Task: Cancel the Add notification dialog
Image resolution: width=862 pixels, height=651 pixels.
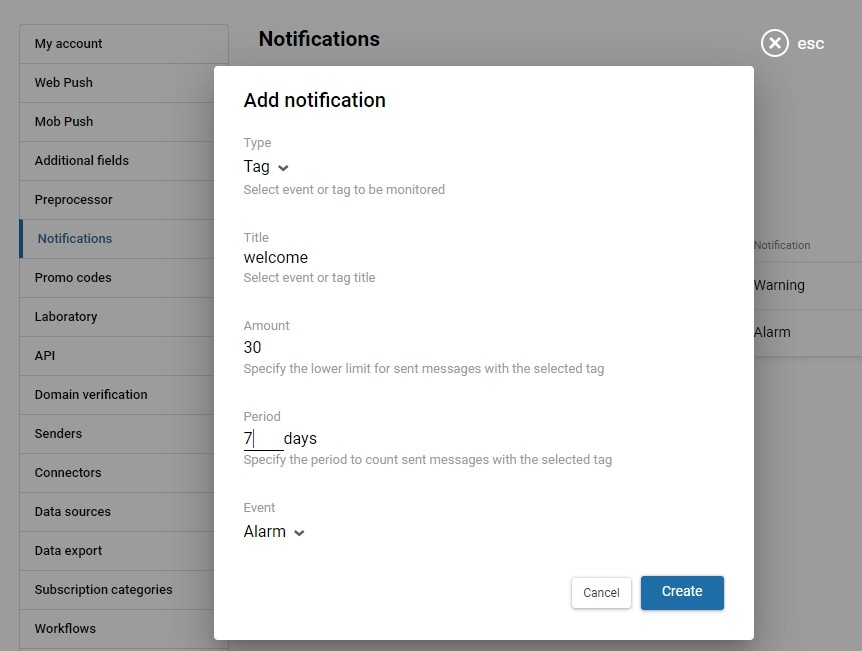Action: coord(601,592)
